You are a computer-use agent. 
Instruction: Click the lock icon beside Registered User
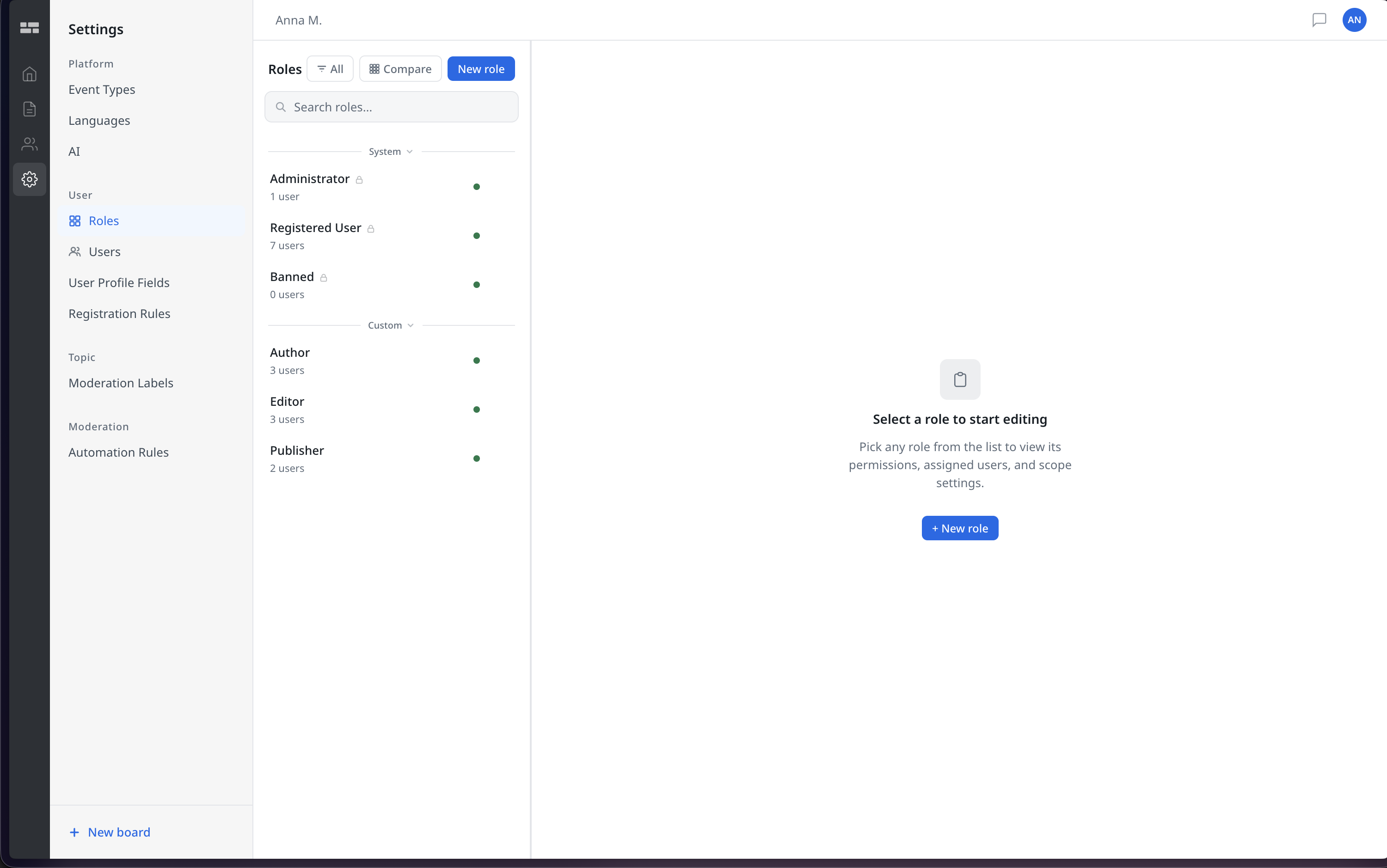pyautogui.click(x=371, y=228)
